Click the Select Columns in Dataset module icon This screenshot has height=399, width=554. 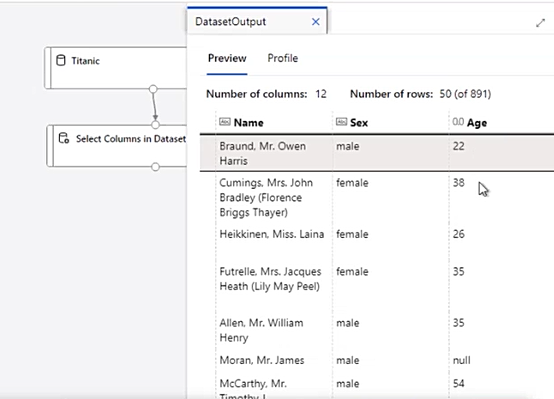click(x=64, y=138)
